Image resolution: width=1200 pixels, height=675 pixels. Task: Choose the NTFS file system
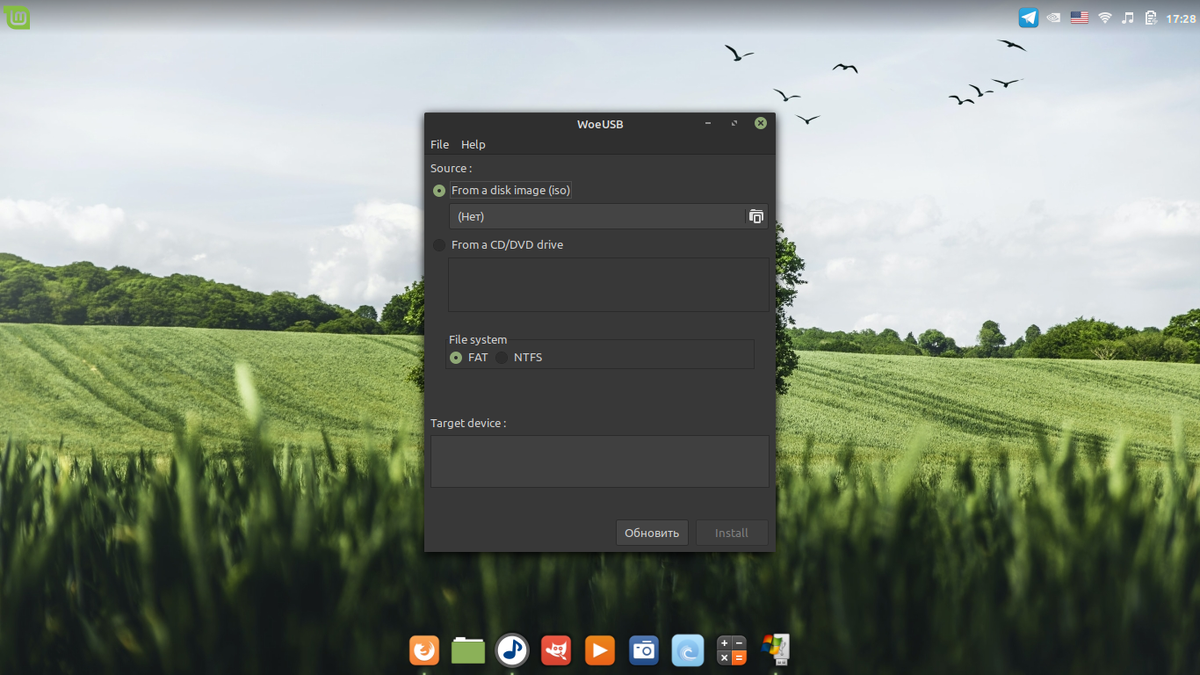(x=519, y=358)
